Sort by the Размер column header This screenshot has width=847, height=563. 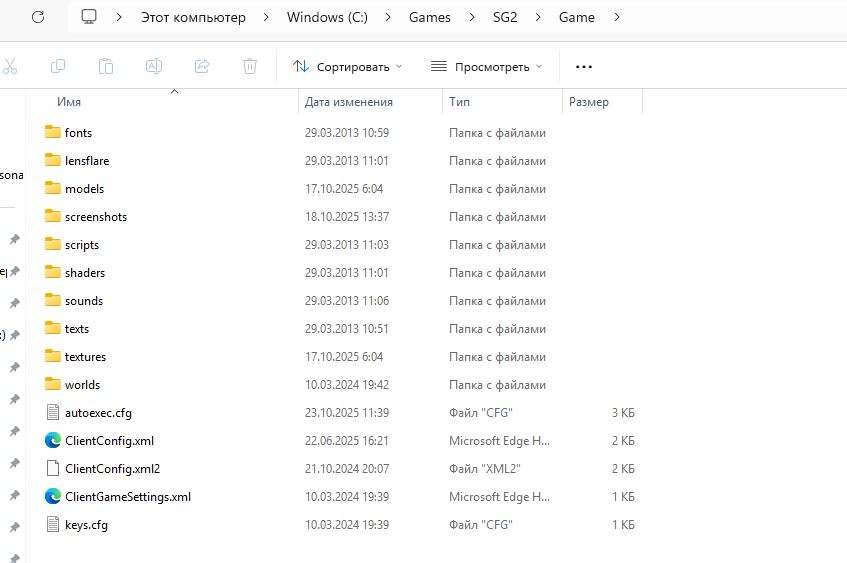click(x=589, y=102)
